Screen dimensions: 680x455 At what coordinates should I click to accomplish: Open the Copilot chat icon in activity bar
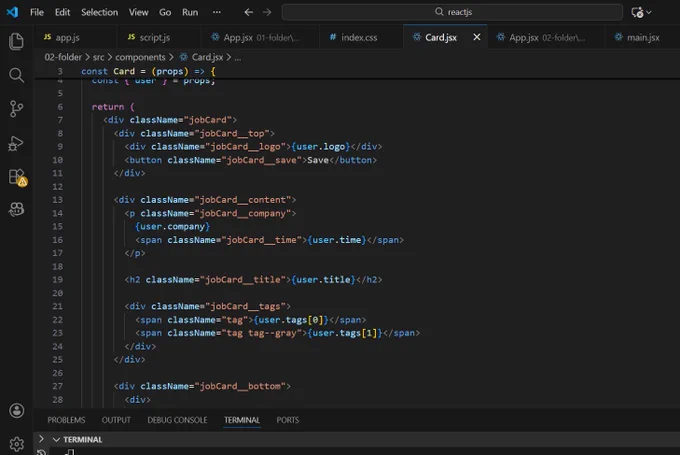(x=16, y=209)
